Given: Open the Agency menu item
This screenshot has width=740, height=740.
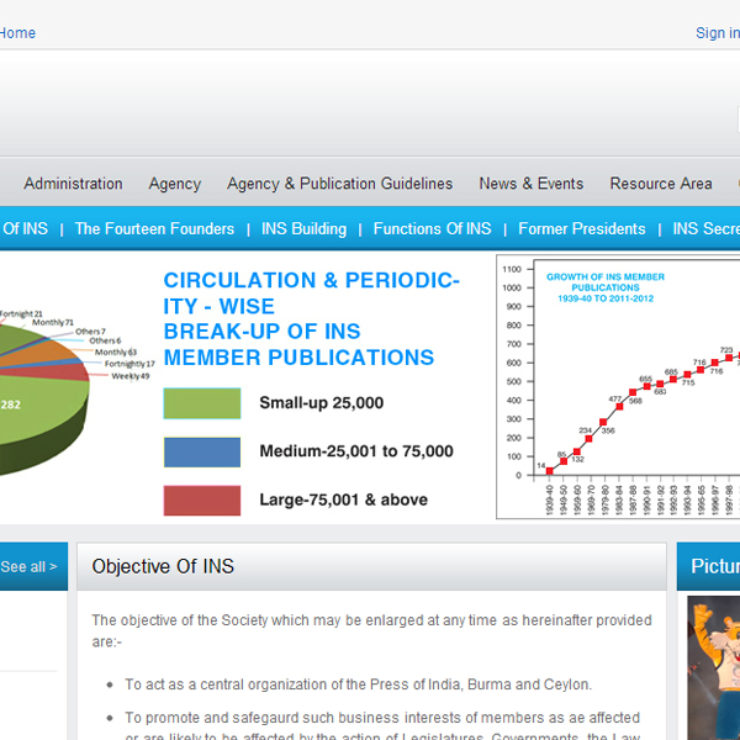Looking at the screenshot, I should (174, 184).
